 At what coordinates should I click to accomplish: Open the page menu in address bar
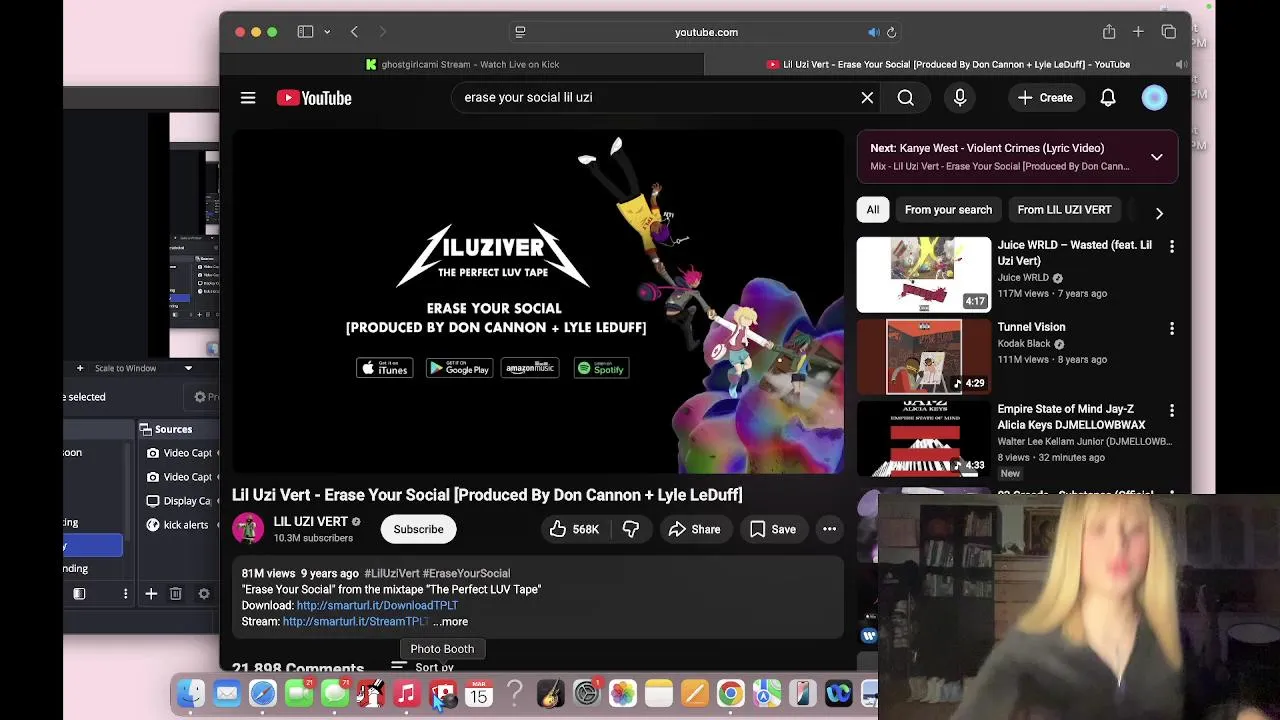pos(520,32)
